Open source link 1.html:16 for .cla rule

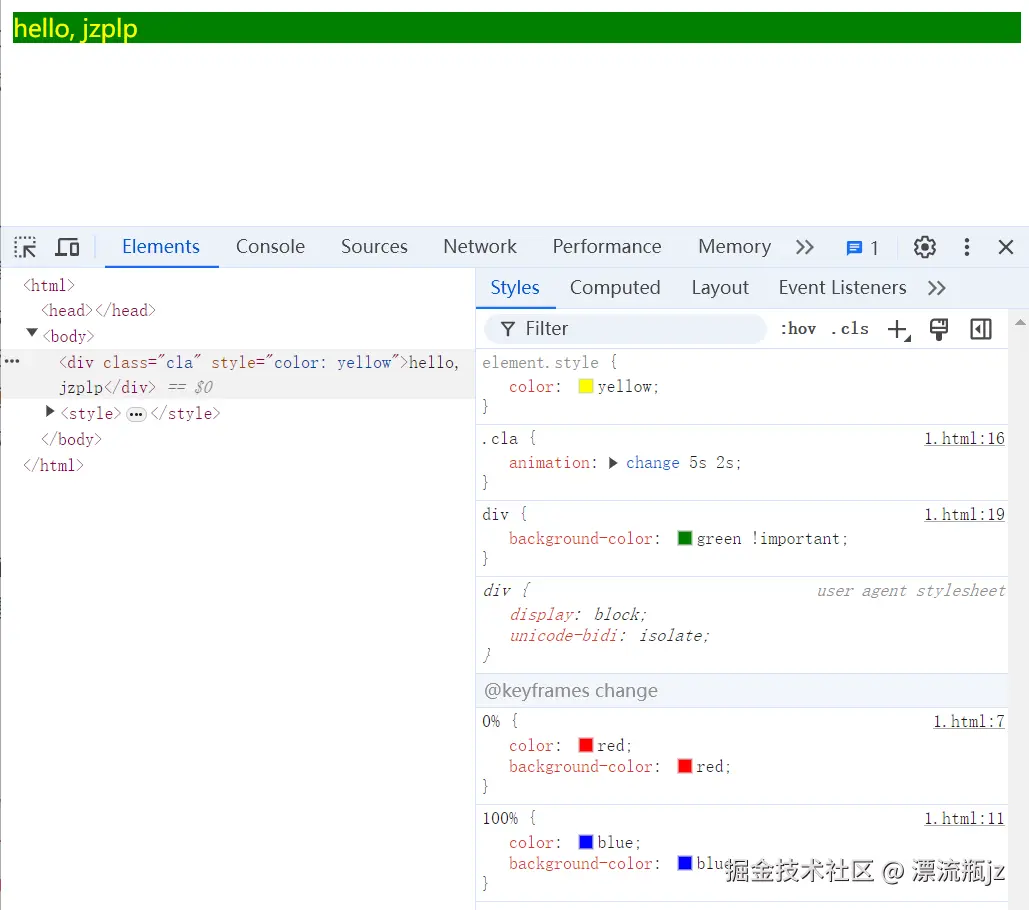(x=963, y=438)
